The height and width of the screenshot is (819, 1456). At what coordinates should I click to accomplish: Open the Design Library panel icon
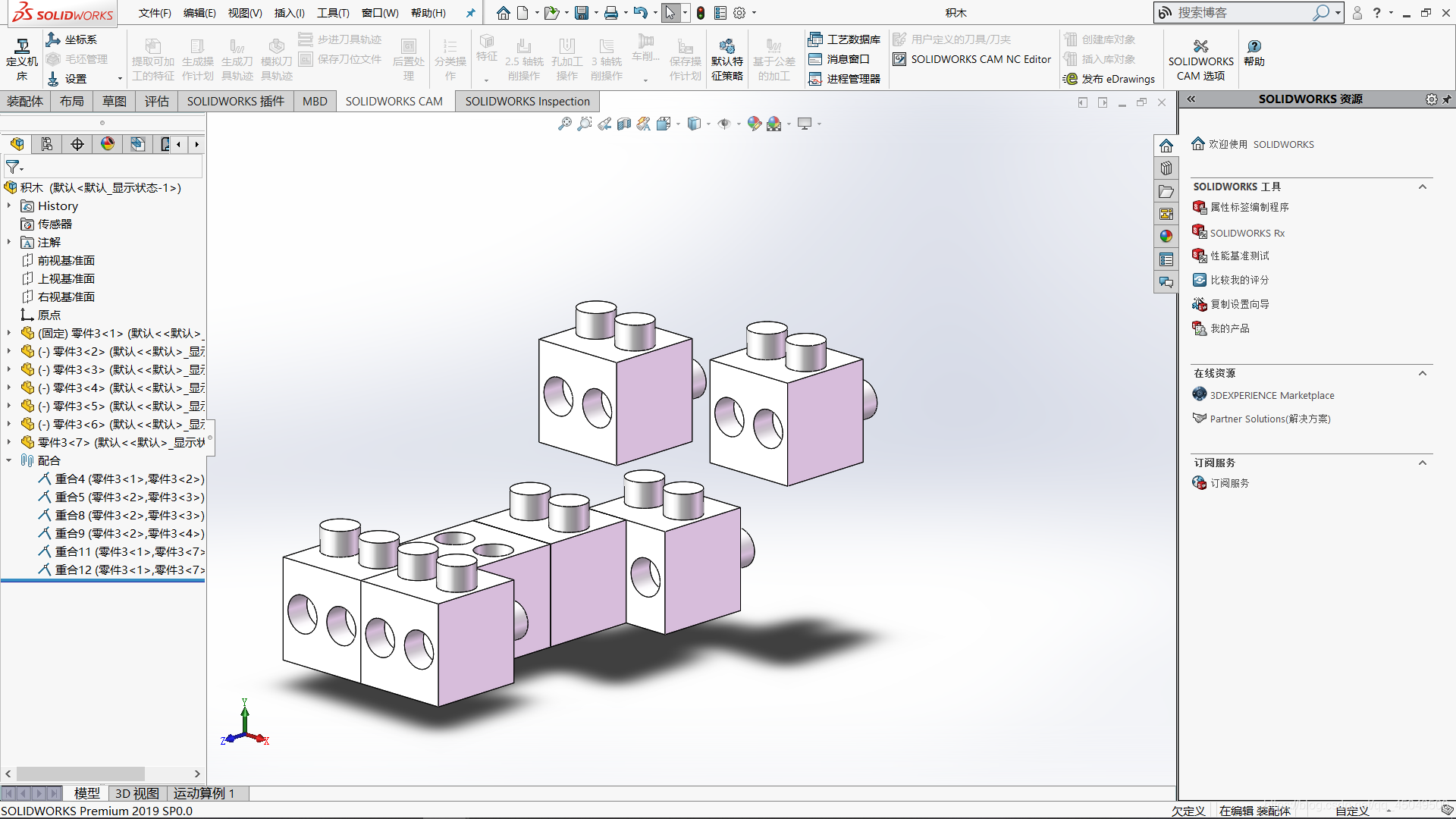click(x=1166, y=168)
